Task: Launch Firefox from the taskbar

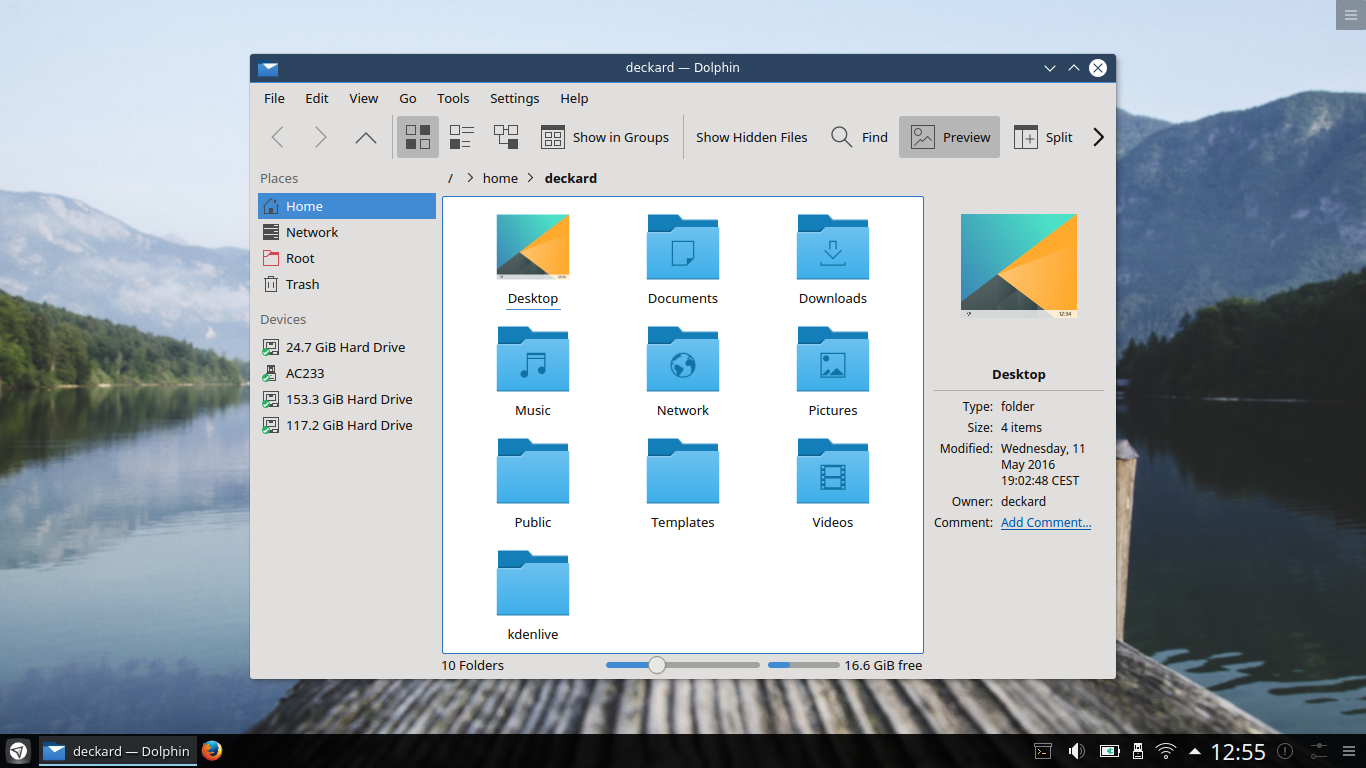Action: tap(211, 751)
